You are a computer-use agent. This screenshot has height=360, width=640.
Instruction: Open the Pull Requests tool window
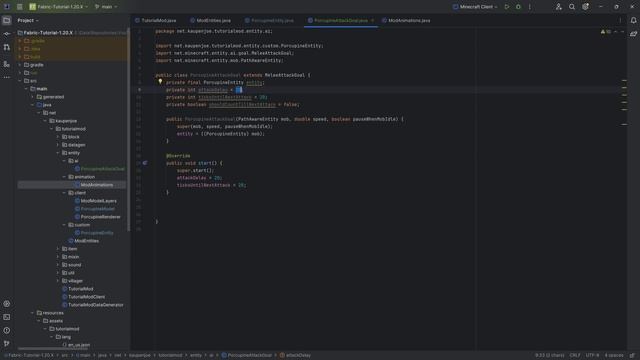tap(7, 47)
